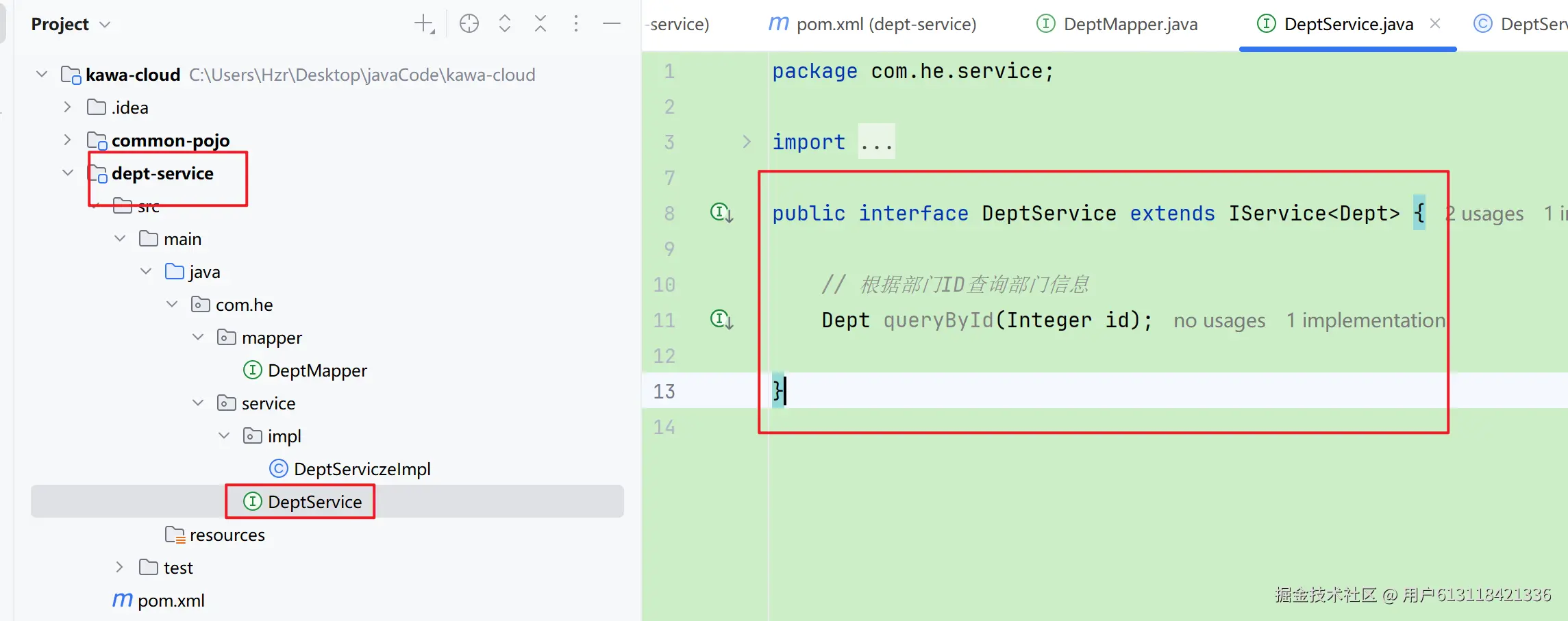Screen dimensions: 1568x621
Task: Collapse the main folder
Action: point(120,238)
